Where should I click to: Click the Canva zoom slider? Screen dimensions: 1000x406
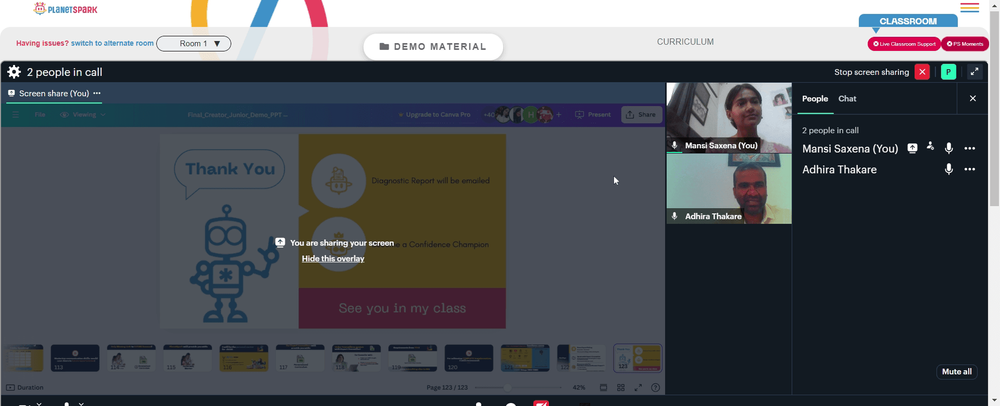tap(518, 388)
